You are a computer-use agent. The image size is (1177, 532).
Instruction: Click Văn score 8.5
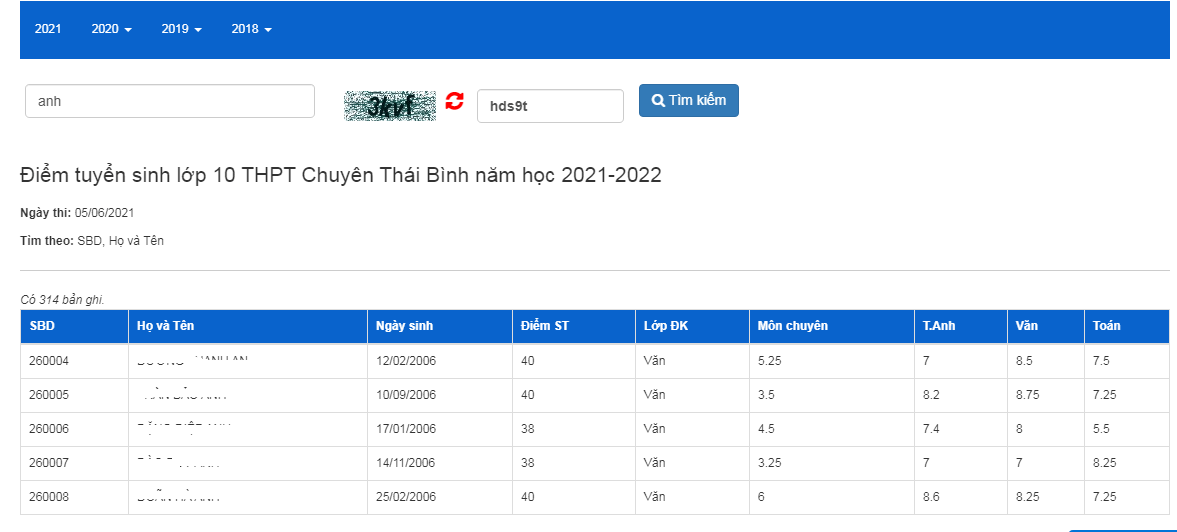(x=1024, y=361)
